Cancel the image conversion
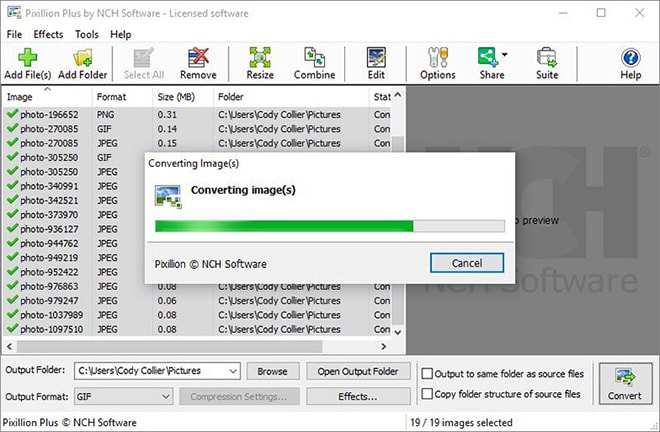Viewport: 660px width, 432px height. [467, 263]
